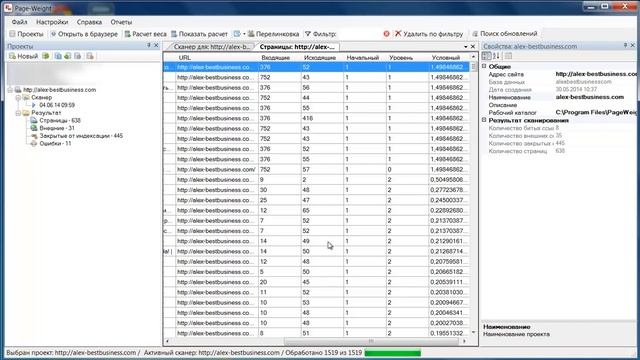Click the red clear-filter circle icon
The width and height of the screenshot is (640, 360).
[x=386, y=34]
